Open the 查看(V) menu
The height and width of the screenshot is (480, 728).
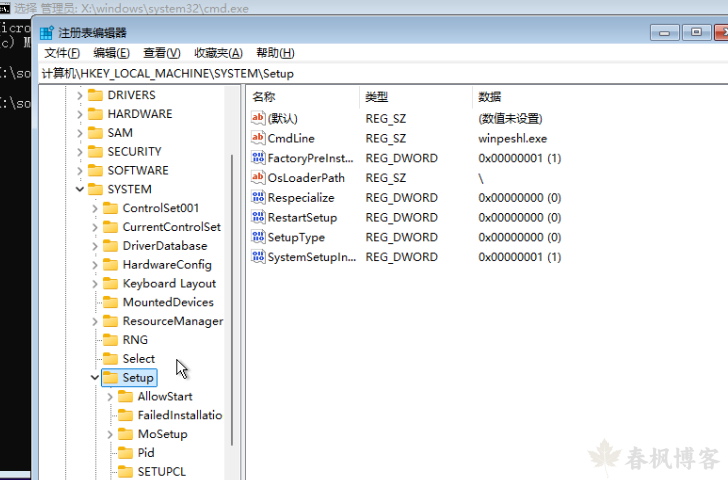click(162, 53)
